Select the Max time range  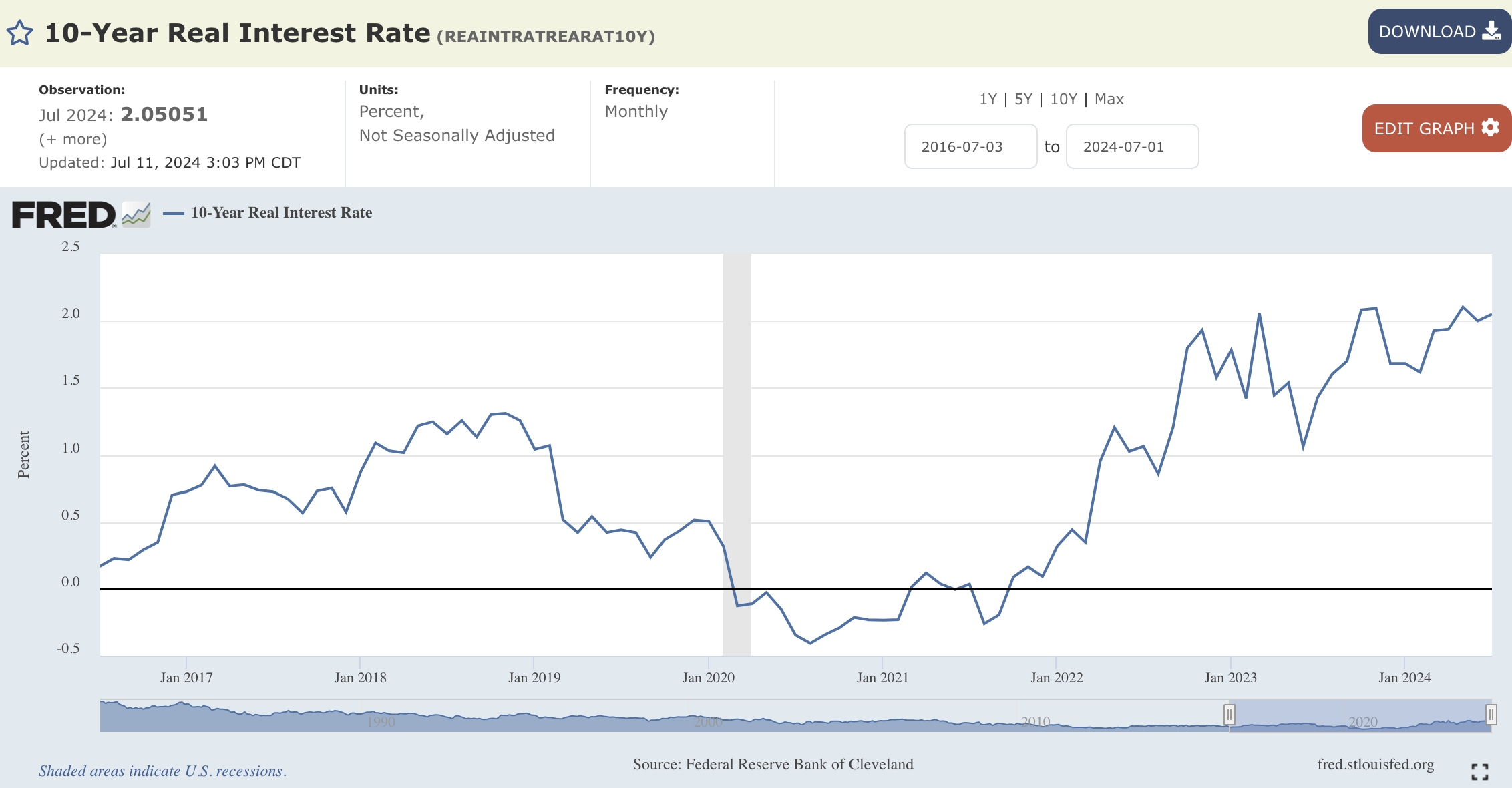pyautogui.click(x=1109, y=100)
